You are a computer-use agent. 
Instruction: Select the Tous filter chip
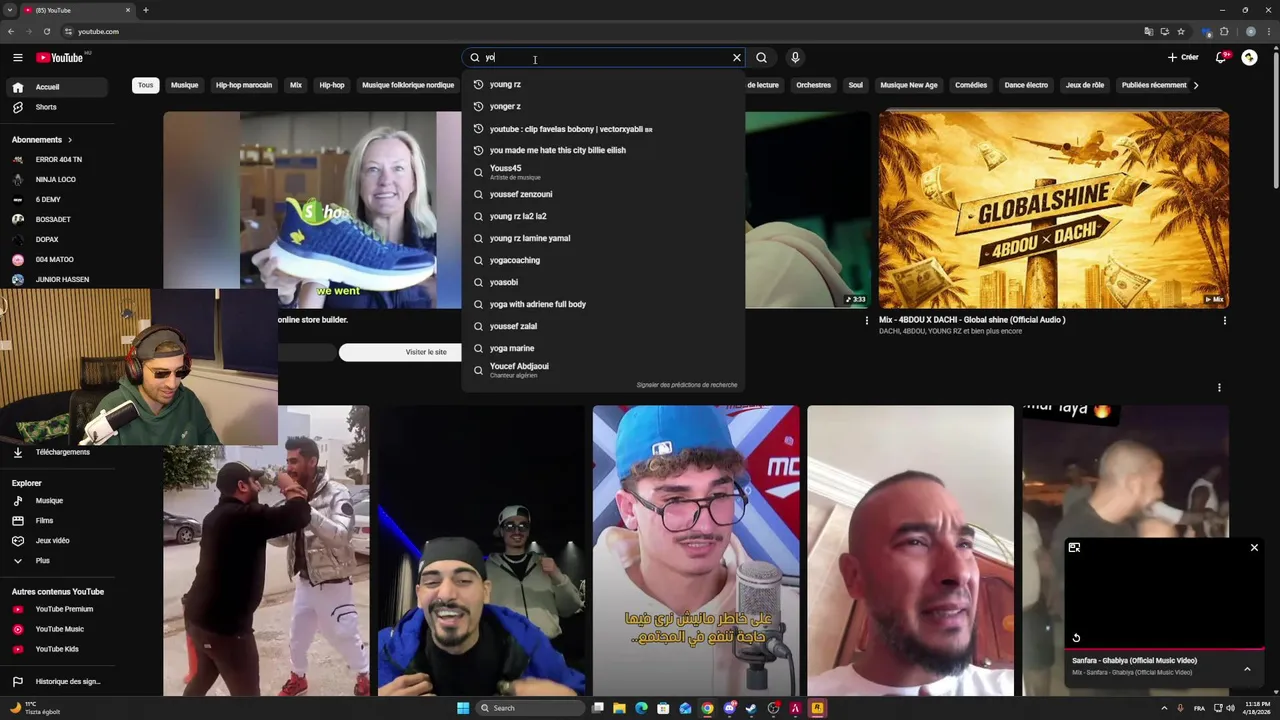tap(146, 85)
